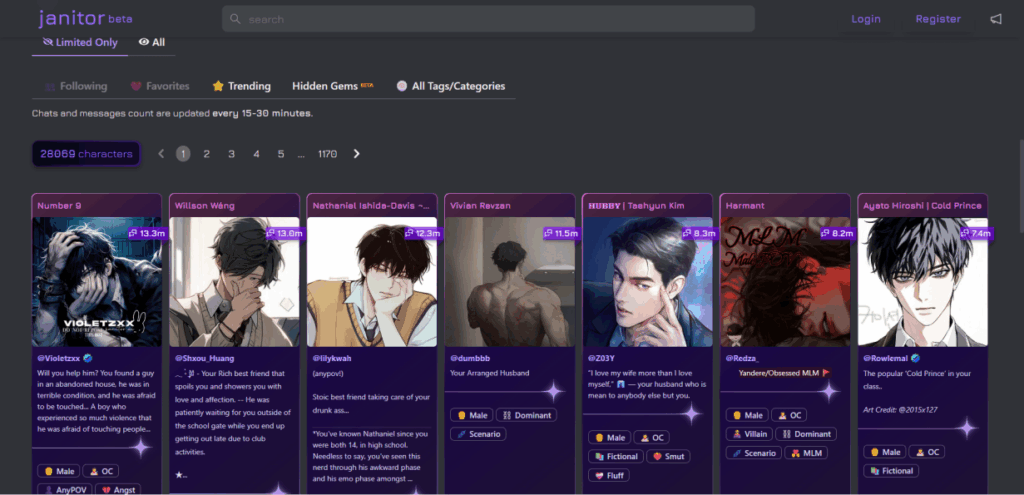Expand the pagination ellipsis
The height and width of the screenshot is (495, 1024).
click(x=301, y=154)
